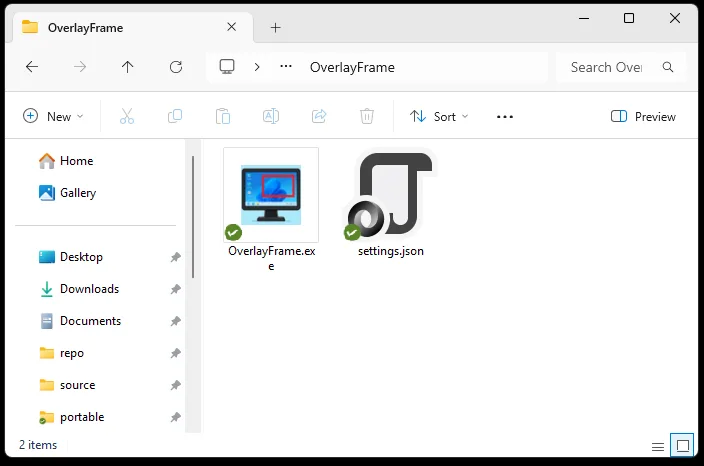Open Downloads in the sidebar
The height and width of the screenshot is (466, 704).
tap(79, 289)
